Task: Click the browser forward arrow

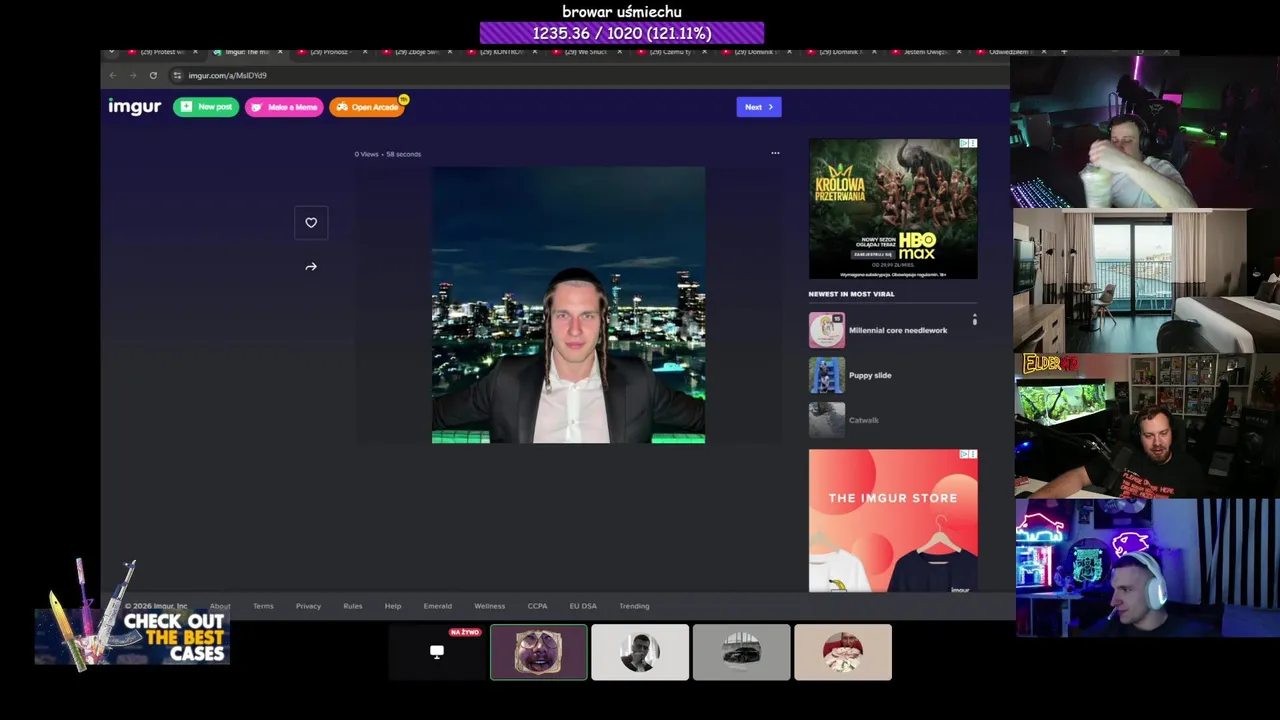Action: tap(132, 75)
